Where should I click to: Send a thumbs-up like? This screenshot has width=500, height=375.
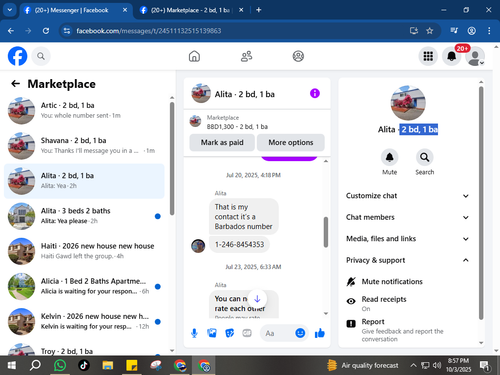point(320,333)
